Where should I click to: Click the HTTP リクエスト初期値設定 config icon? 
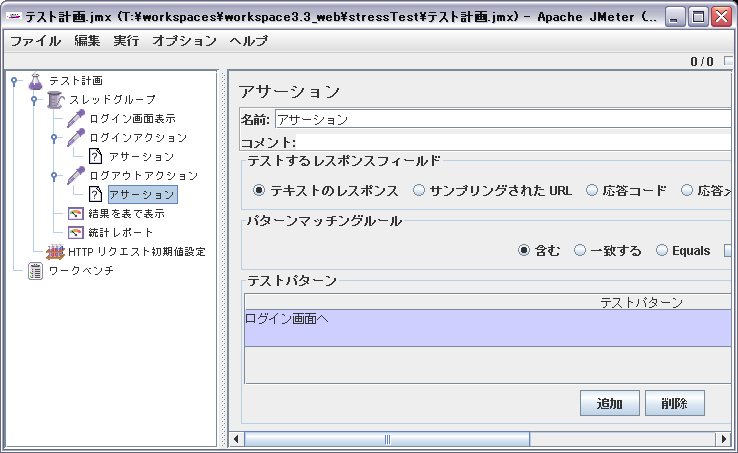(55, 252)
